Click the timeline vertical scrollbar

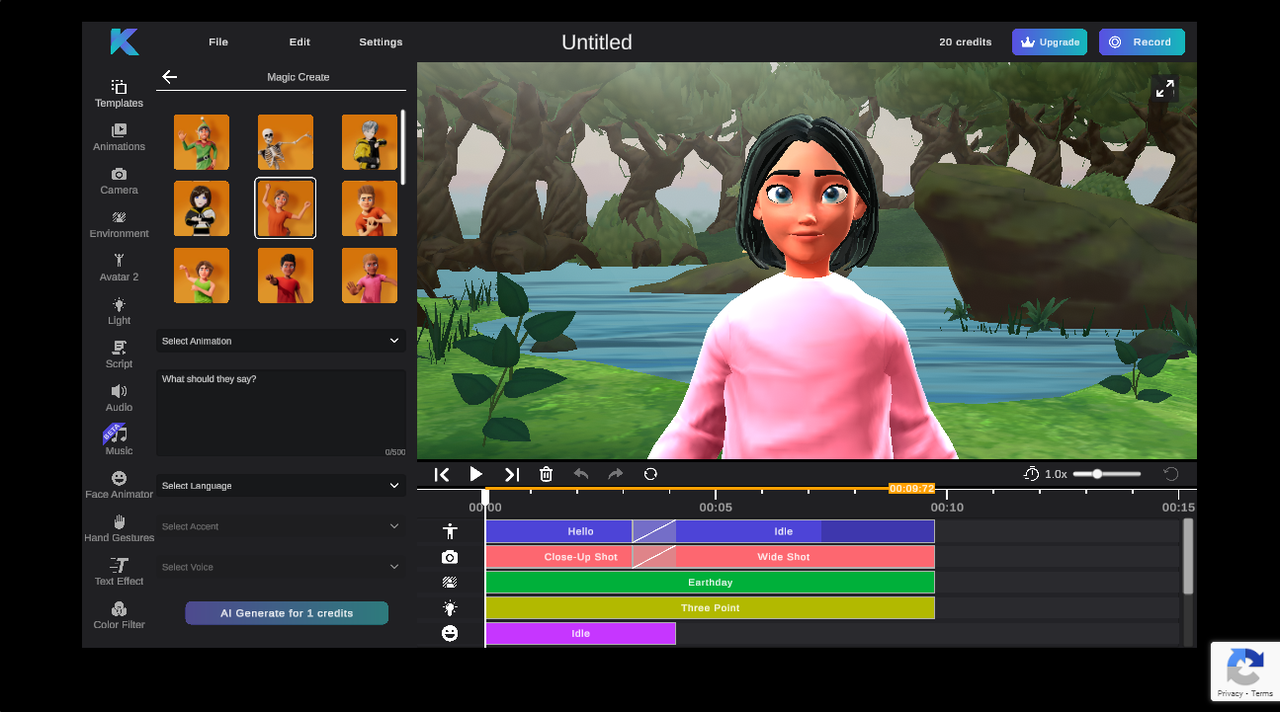point(1188,556)
